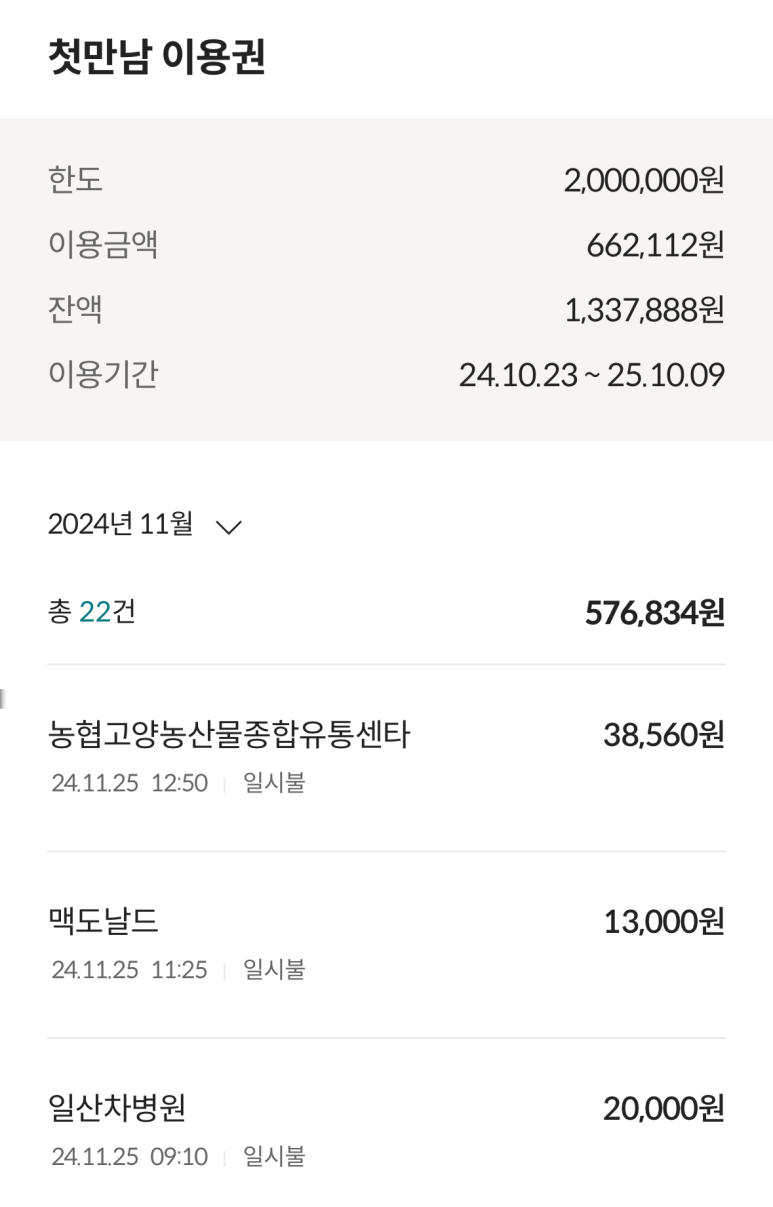Open the 2024년 11월 month picker

click(x=121, y=524)
